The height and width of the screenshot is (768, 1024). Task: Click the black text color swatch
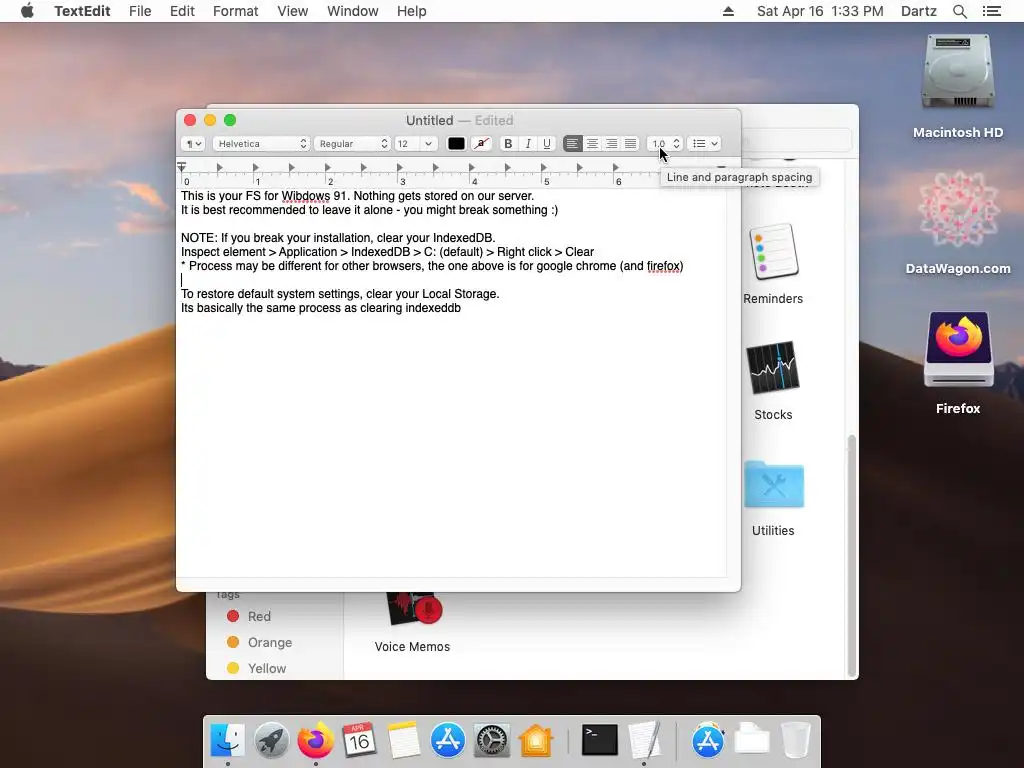(456, 144)
